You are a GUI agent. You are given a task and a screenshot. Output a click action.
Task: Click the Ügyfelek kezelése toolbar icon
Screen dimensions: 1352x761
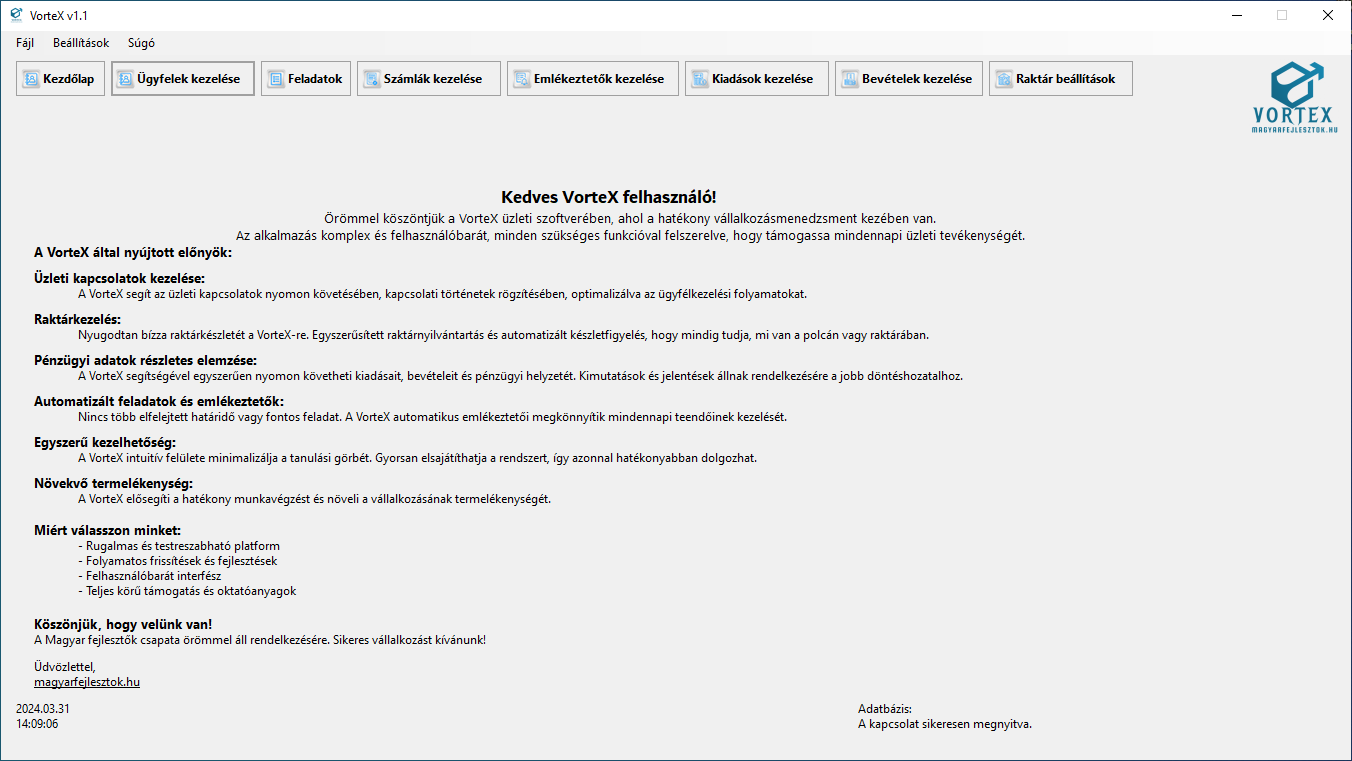(126, 79)
